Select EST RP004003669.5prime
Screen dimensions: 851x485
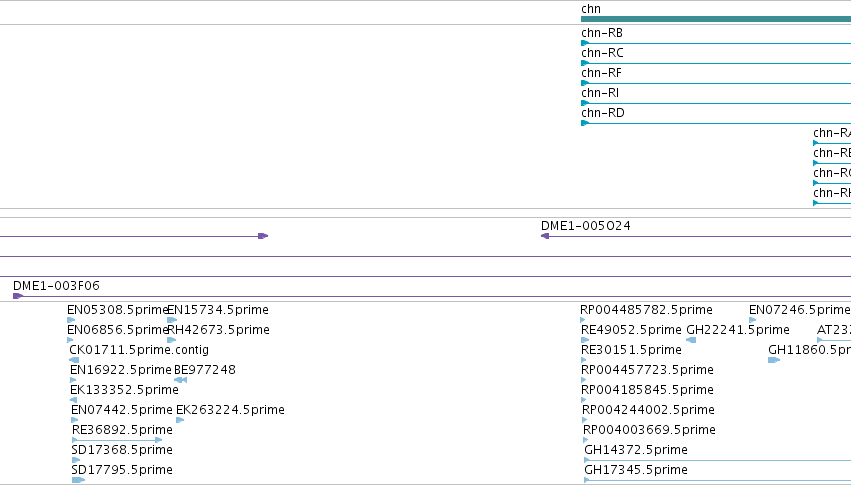(649, 430)
